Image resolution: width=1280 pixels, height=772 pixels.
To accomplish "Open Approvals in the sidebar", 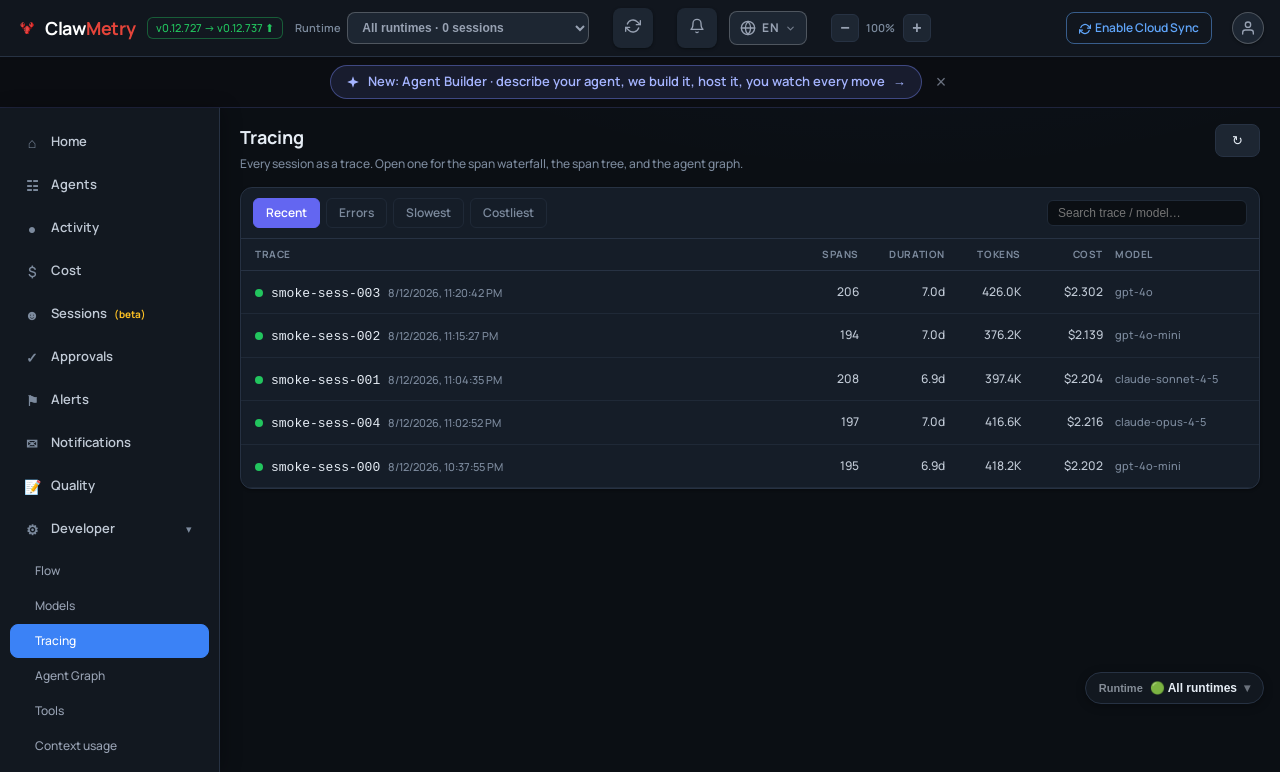I will coord(110,357).
